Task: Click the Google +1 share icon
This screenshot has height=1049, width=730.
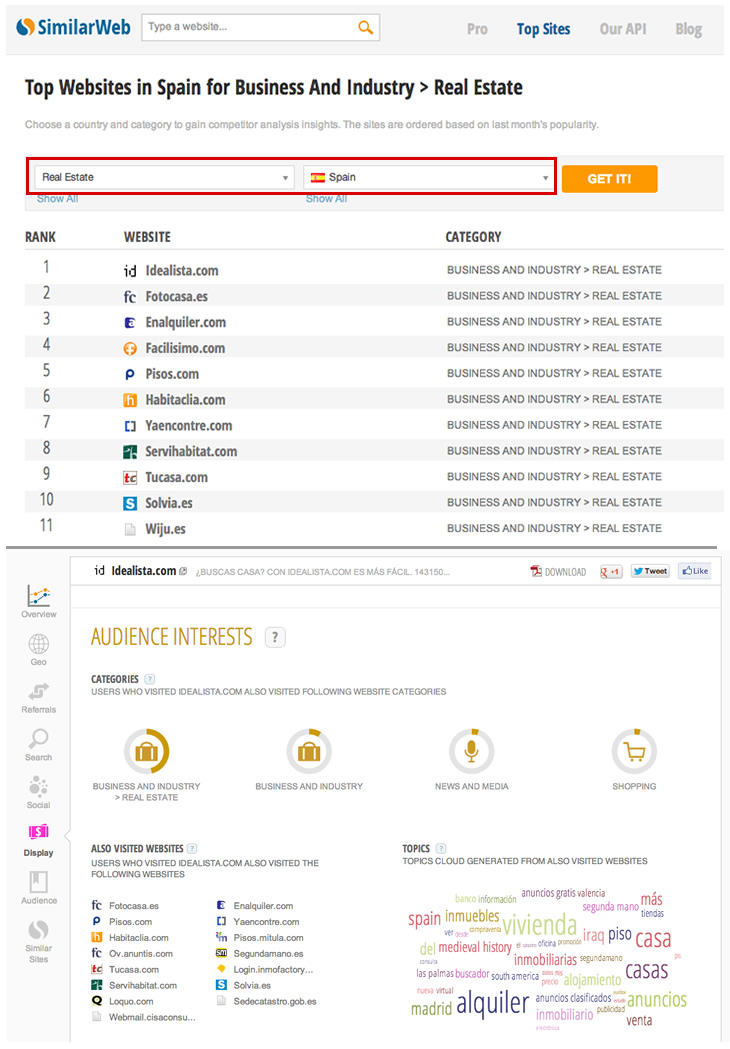Action: coord(611,571)
